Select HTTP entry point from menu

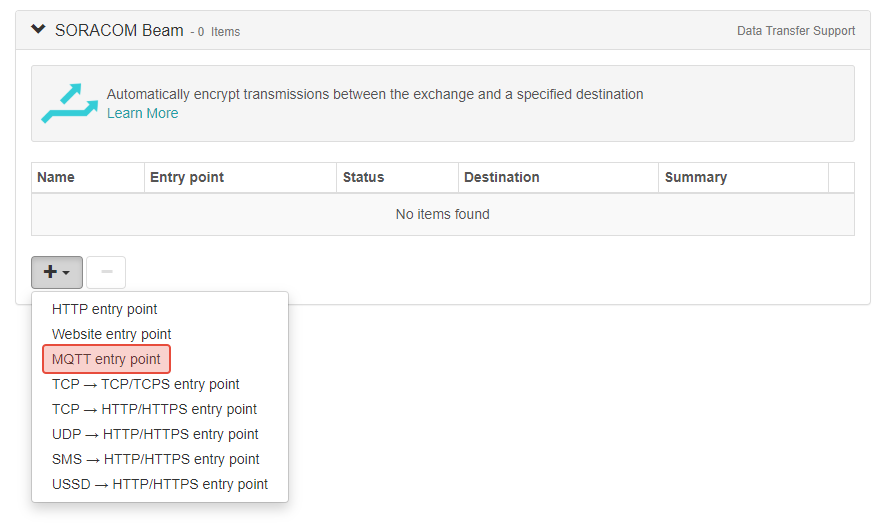(x=104, y=309)
